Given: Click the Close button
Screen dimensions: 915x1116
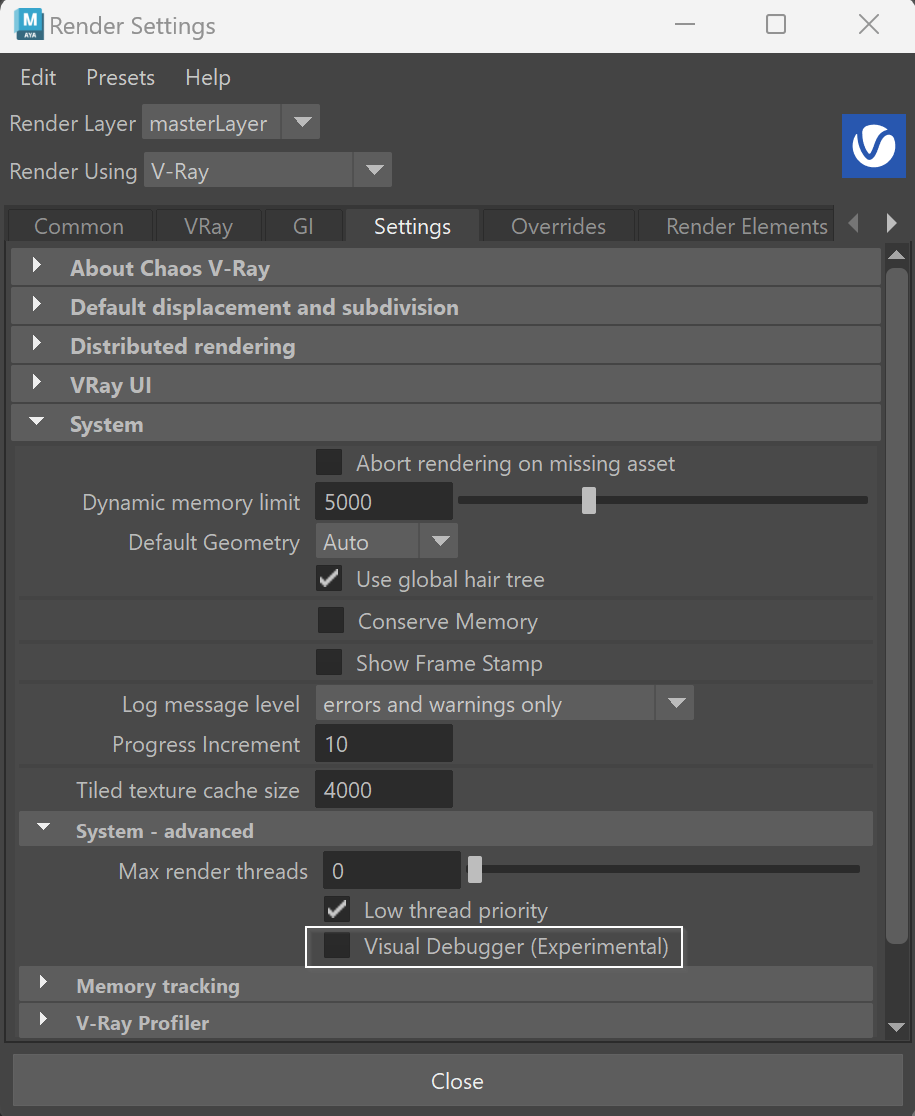Looking at the screenshot, I should click(458, 1080).
